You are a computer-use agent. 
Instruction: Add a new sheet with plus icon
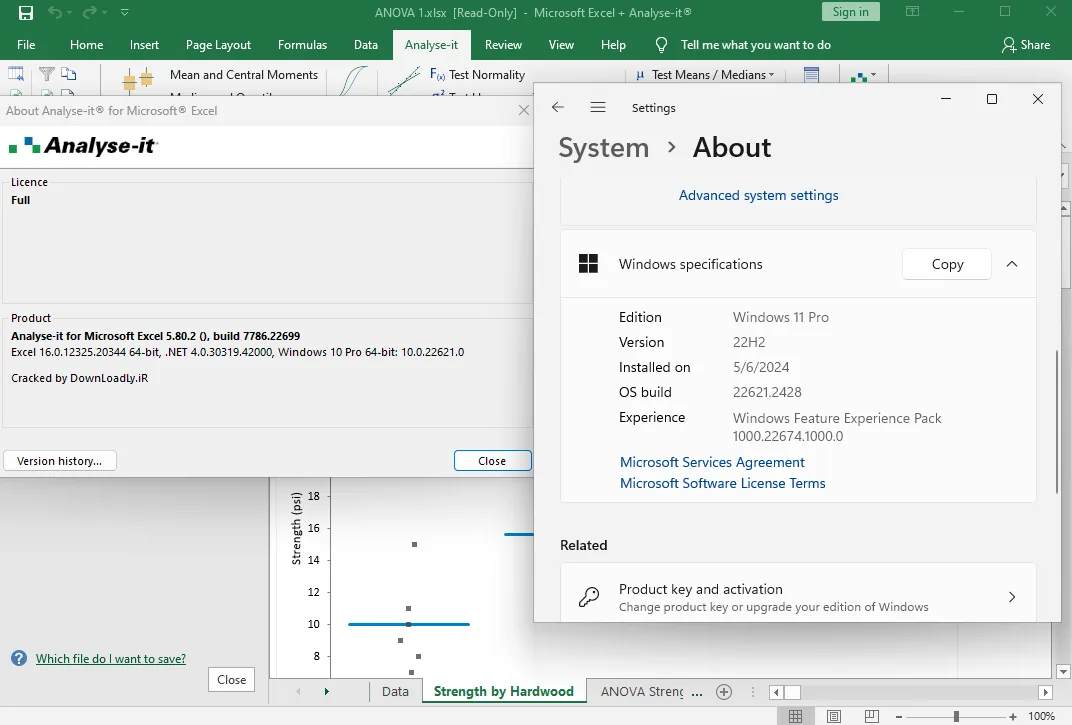click(723, 692)
